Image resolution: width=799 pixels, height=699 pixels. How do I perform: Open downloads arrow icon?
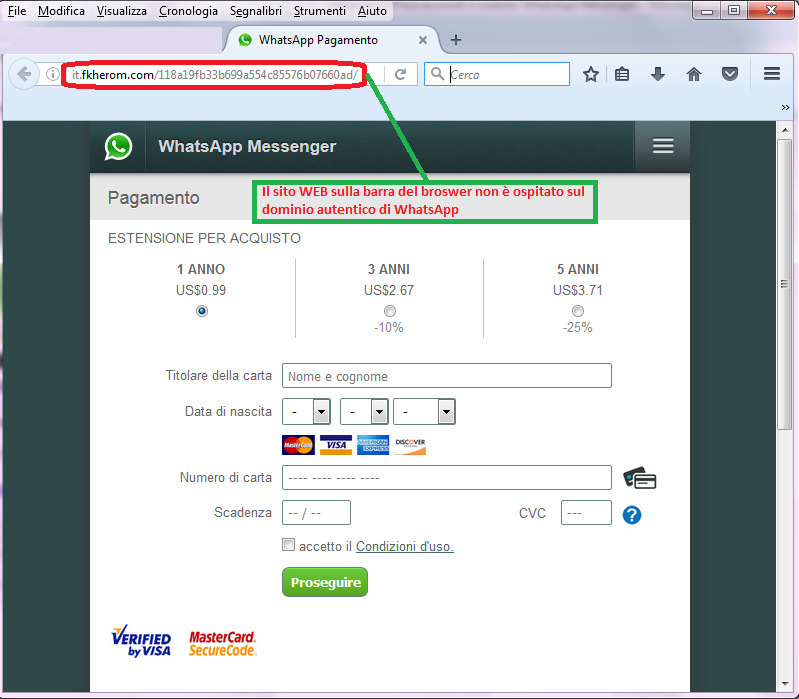pyautogui.click(x=658, y=74)
